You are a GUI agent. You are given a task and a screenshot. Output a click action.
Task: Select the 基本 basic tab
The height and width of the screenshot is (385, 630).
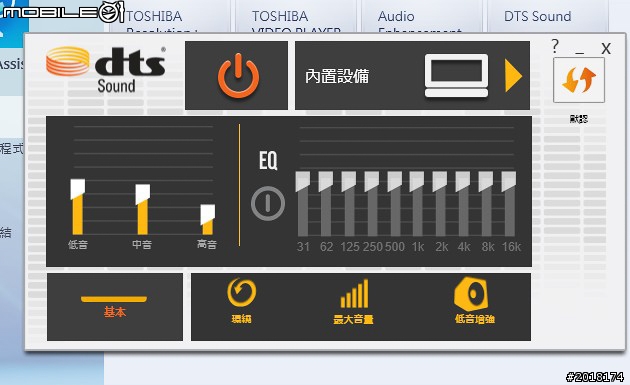(x=115, y=307)
